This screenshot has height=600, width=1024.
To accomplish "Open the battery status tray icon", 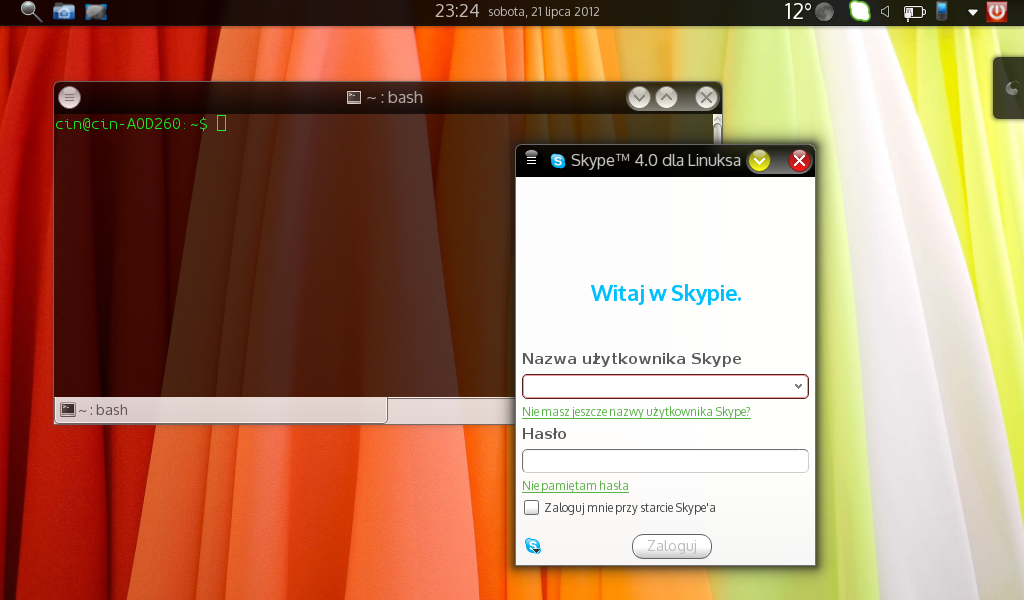I will pos(914,12).
